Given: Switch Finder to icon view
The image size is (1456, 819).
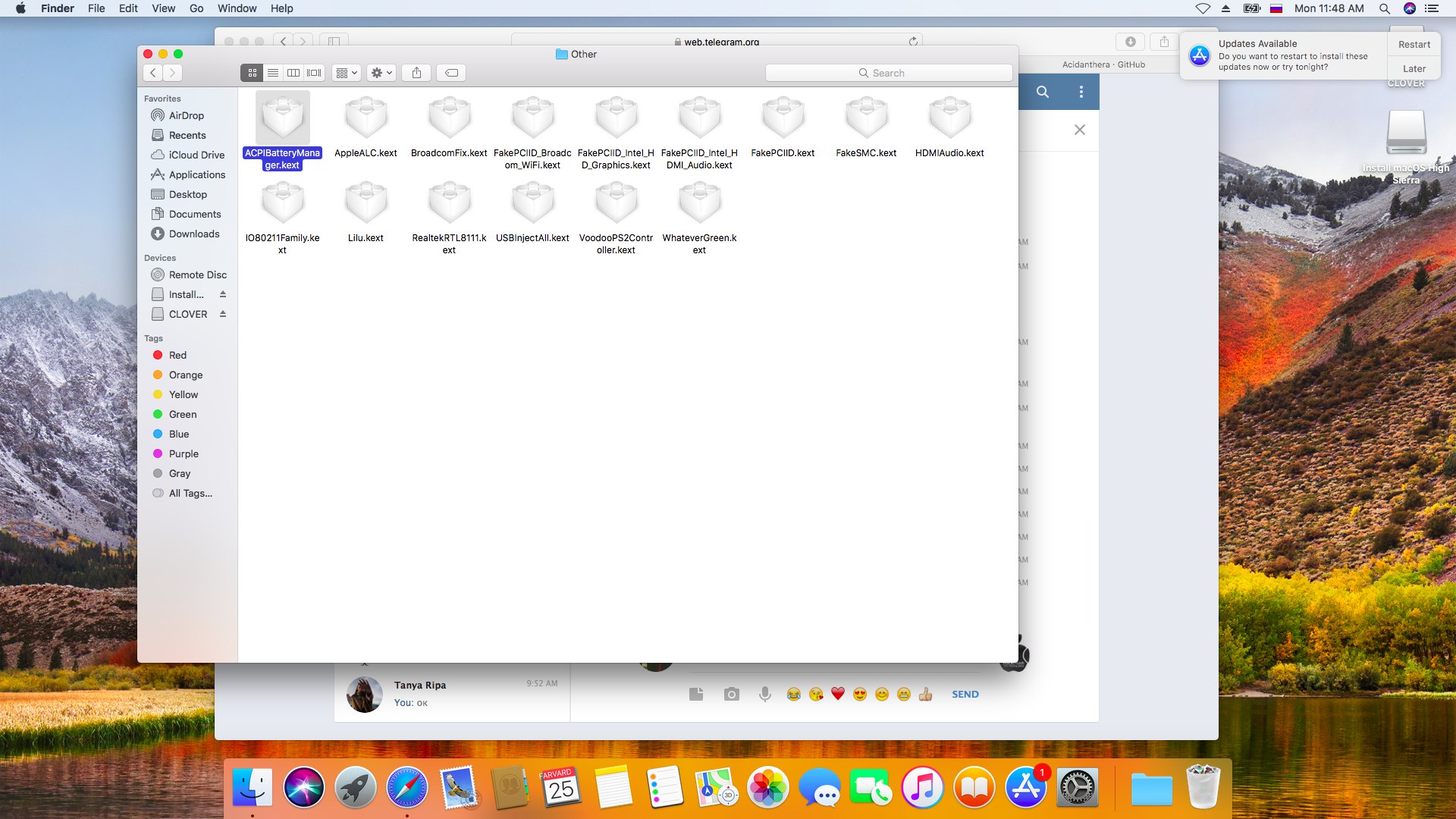Looking at the screenshot, I should click(253, 73).
